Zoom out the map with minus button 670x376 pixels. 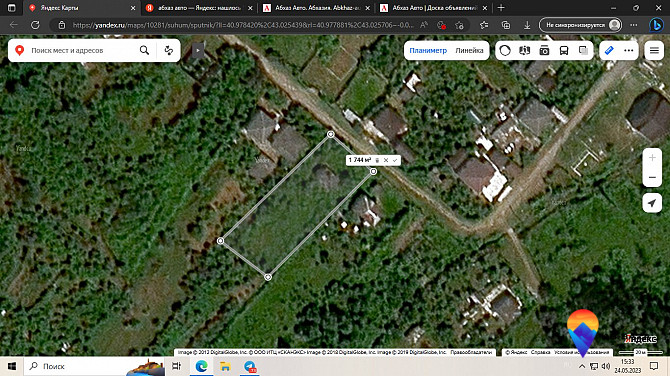point(652,177)
